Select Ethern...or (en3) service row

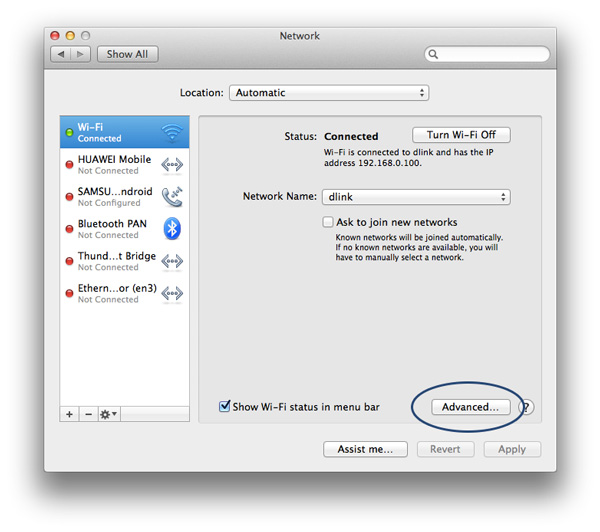(x=125, y=294)
